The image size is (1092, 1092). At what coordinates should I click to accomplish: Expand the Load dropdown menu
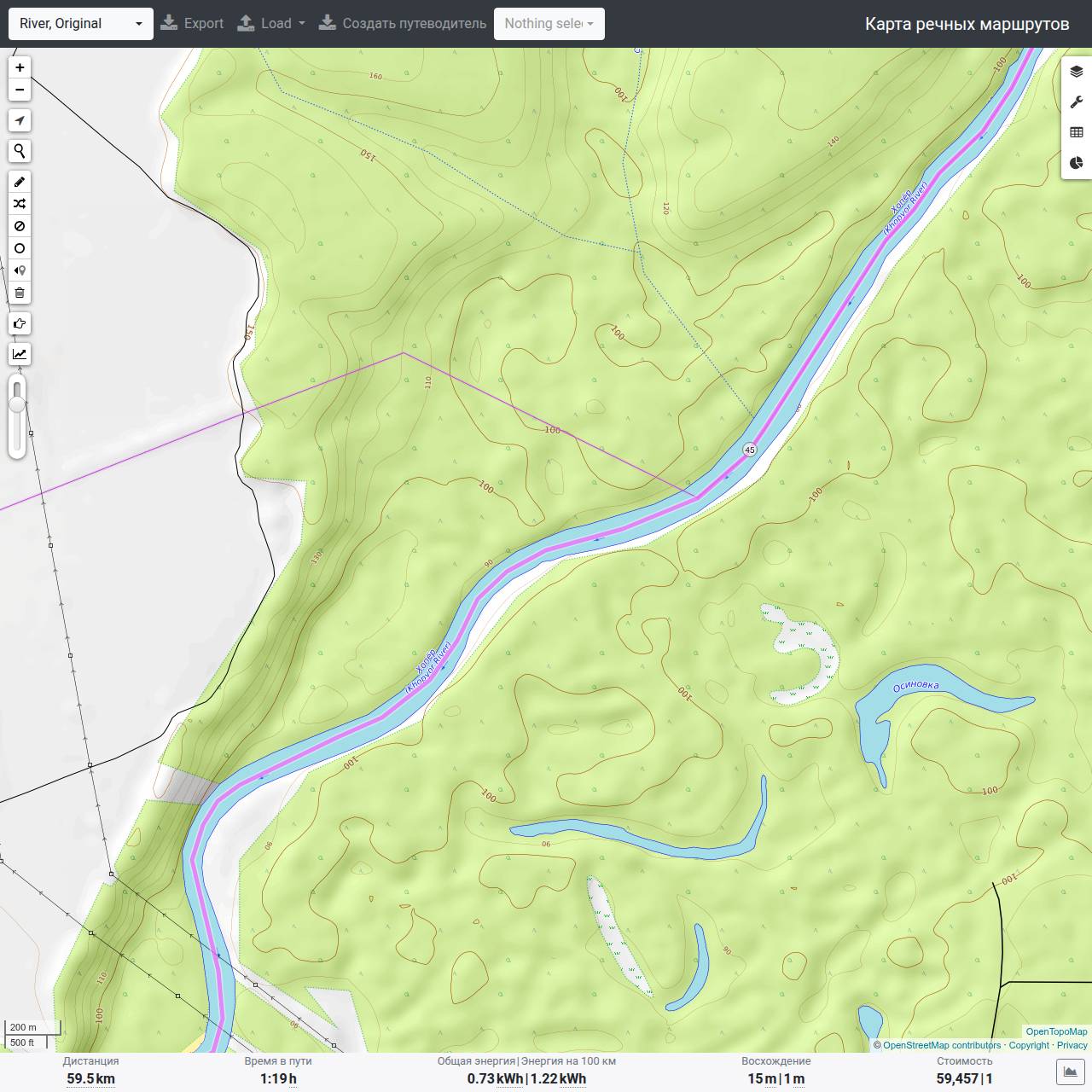click(x=270, y=24)
